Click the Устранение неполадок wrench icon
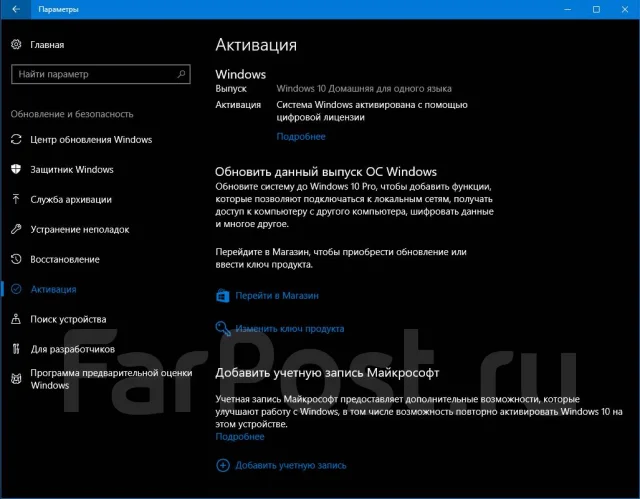The height and width of the screenshot is (499, 640). pos(16,229)
